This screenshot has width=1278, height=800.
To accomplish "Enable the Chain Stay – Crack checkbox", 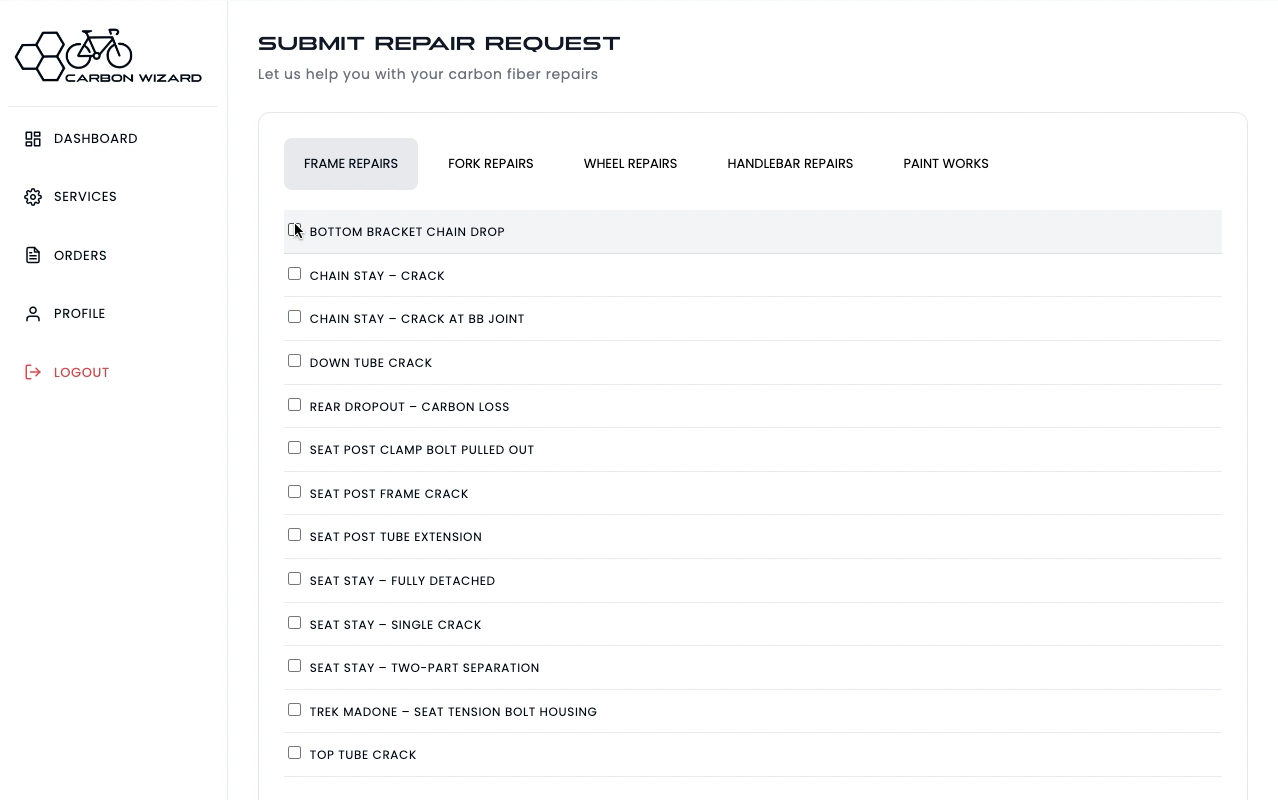I will coord(294,273).
